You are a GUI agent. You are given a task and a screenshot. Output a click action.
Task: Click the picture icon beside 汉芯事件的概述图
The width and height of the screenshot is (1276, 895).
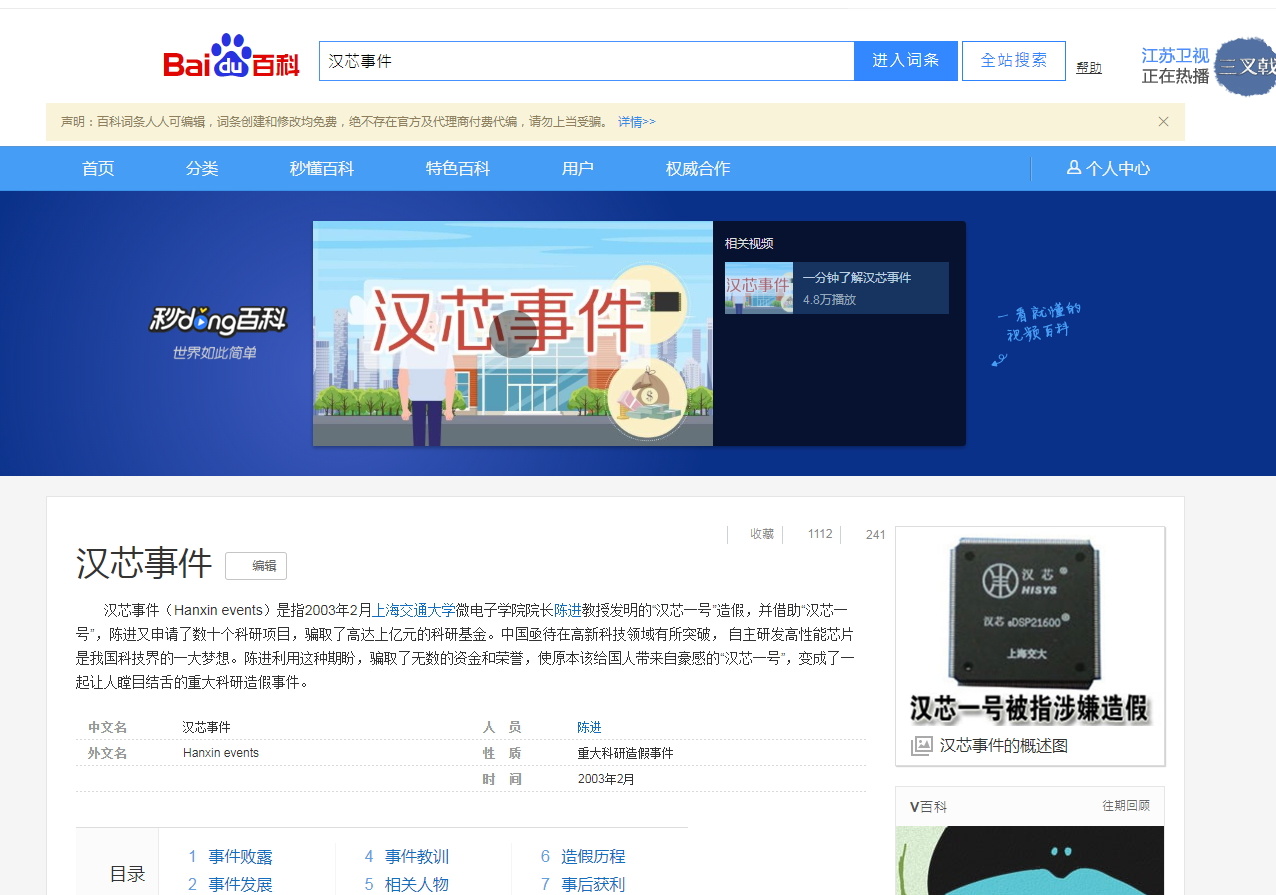pos(921,746)
